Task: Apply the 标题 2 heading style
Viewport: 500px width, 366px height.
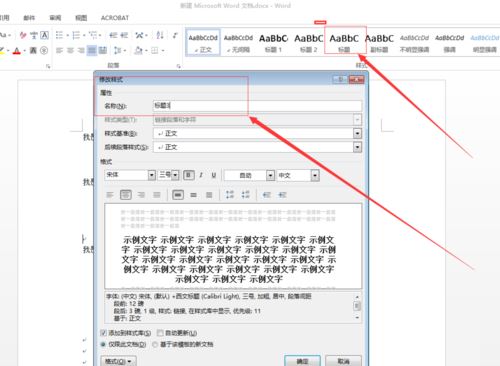Action: click(x=308, y=43)
